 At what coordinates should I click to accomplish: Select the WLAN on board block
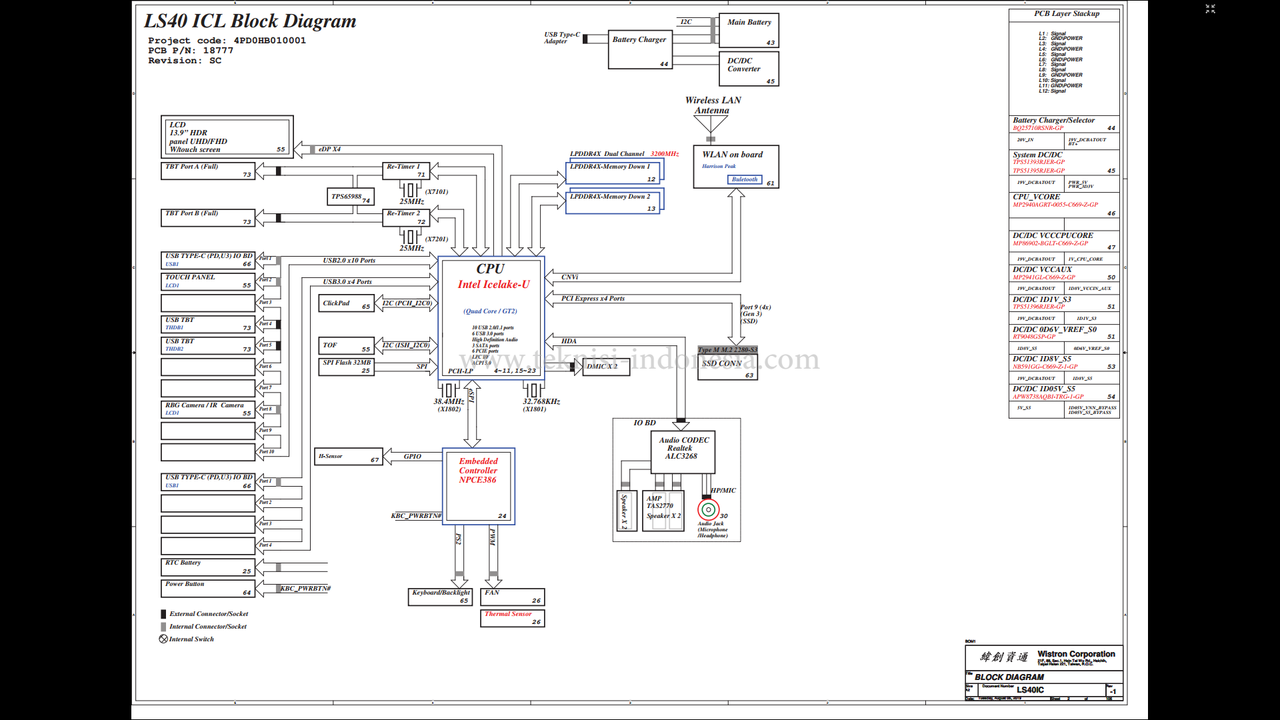tap(735, 167)
